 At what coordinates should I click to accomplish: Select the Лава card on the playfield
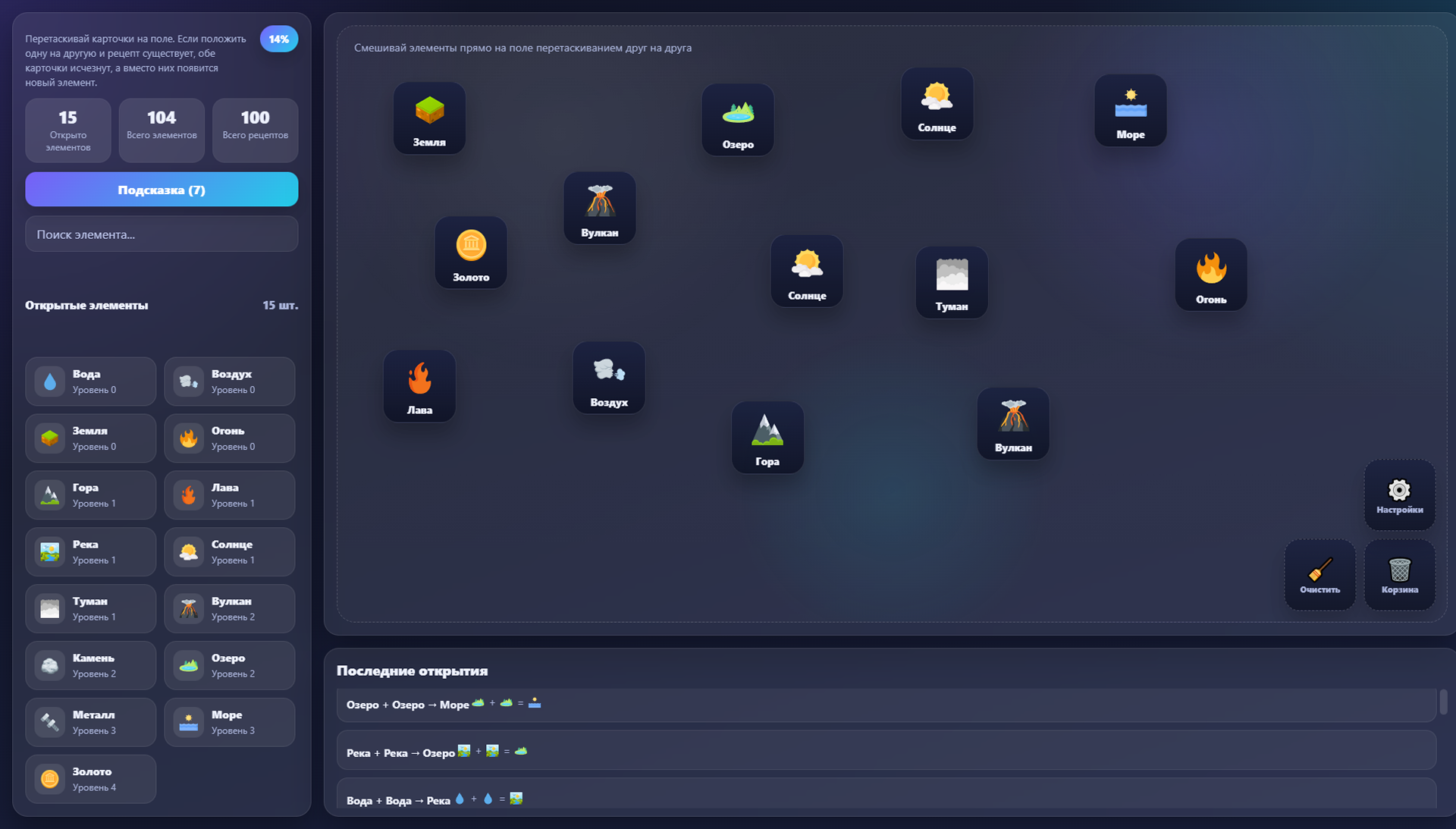(x=419, y=385)
